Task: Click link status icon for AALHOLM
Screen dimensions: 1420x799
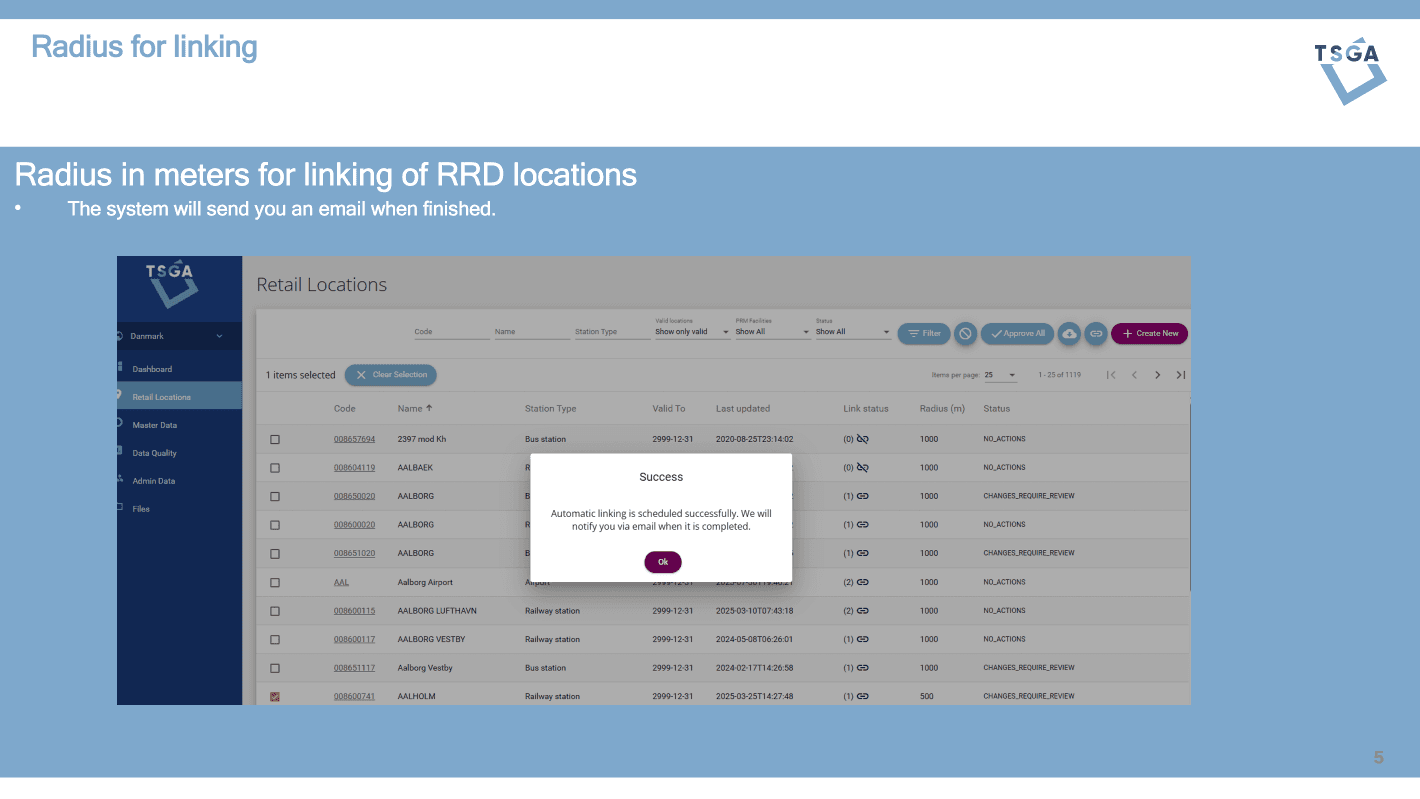Action: 863,696
